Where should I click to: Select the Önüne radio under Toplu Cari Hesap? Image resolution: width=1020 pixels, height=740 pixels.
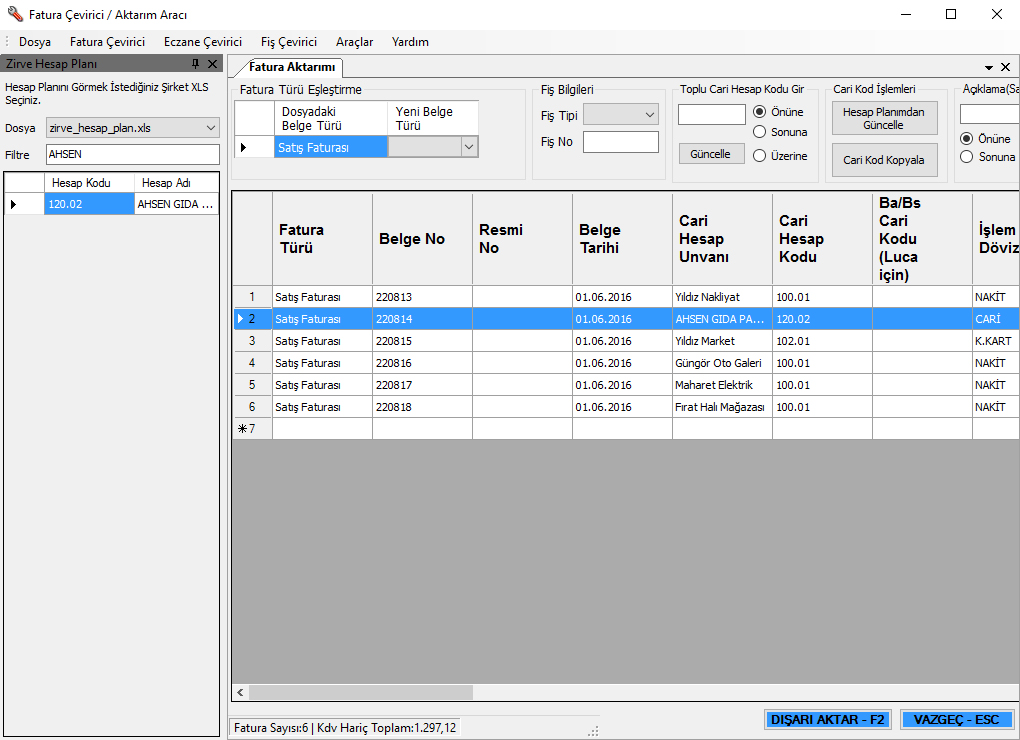(x=760, y=112)
